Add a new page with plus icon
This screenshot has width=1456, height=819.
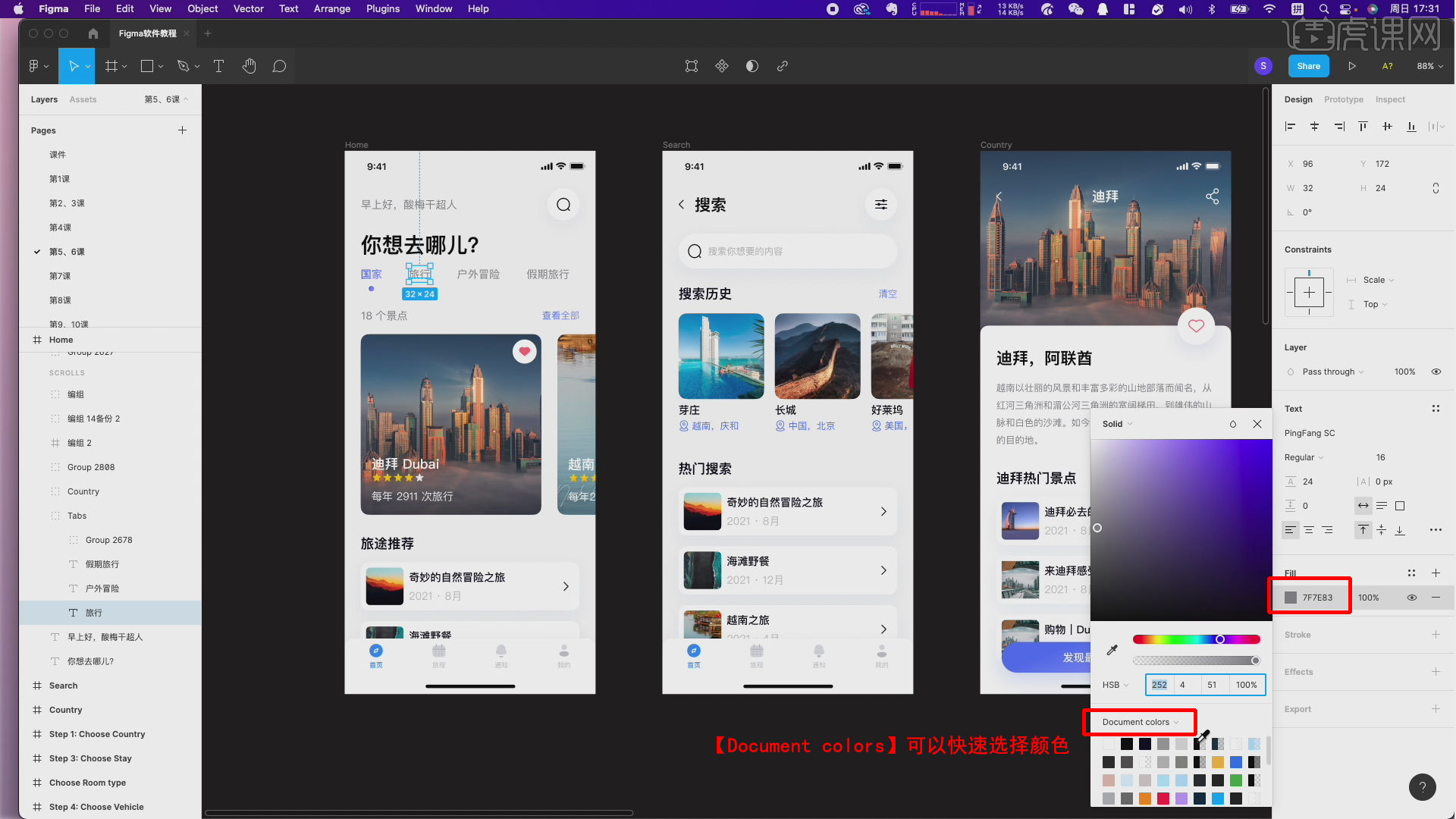click(182, 130)
